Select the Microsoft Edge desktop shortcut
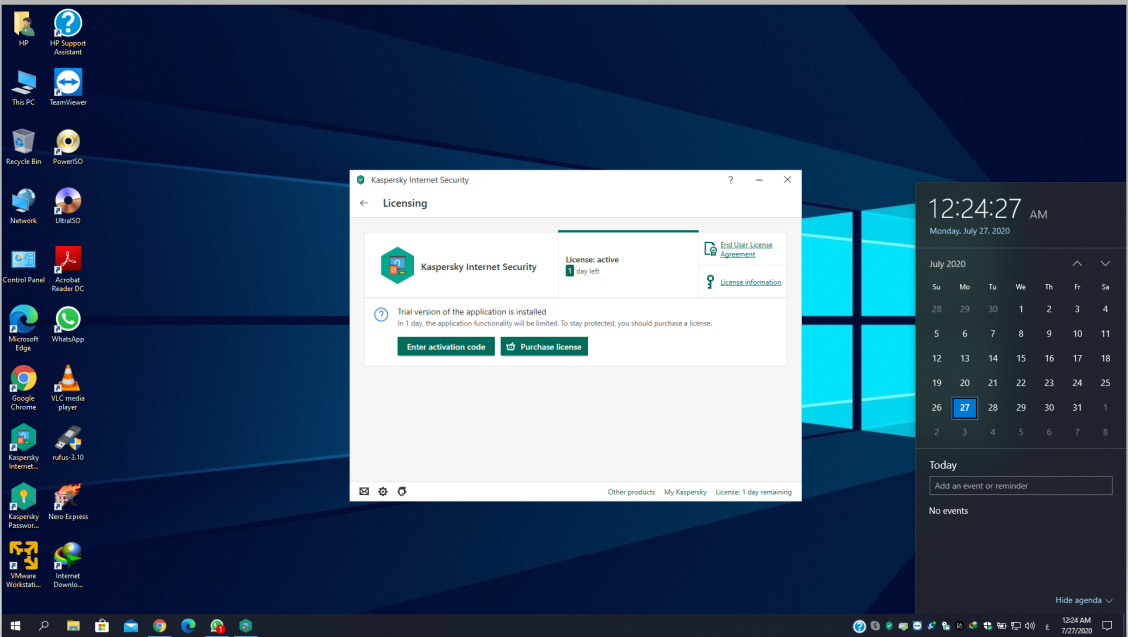The image size is (1128, 637). click(x=24, y=329)
